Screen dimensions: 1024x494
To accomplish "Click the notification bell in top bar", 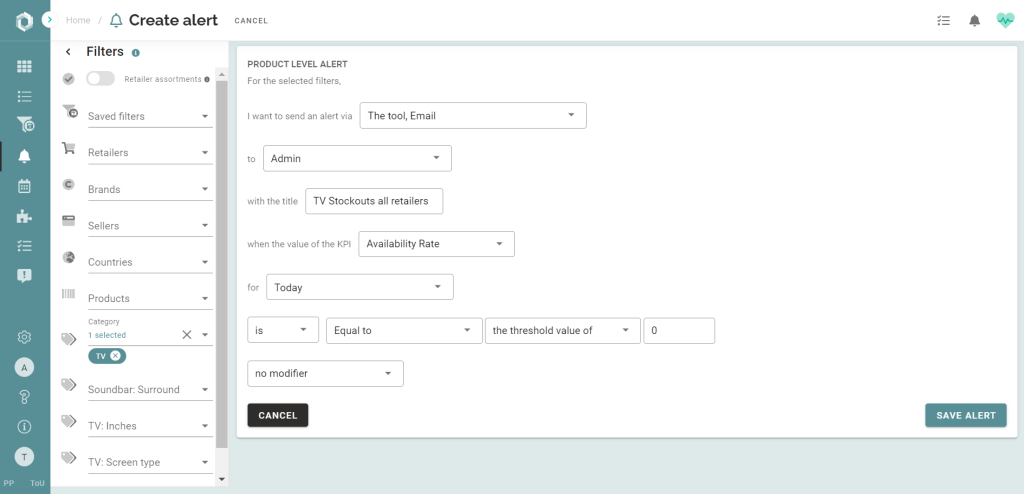I will (974, 20).
